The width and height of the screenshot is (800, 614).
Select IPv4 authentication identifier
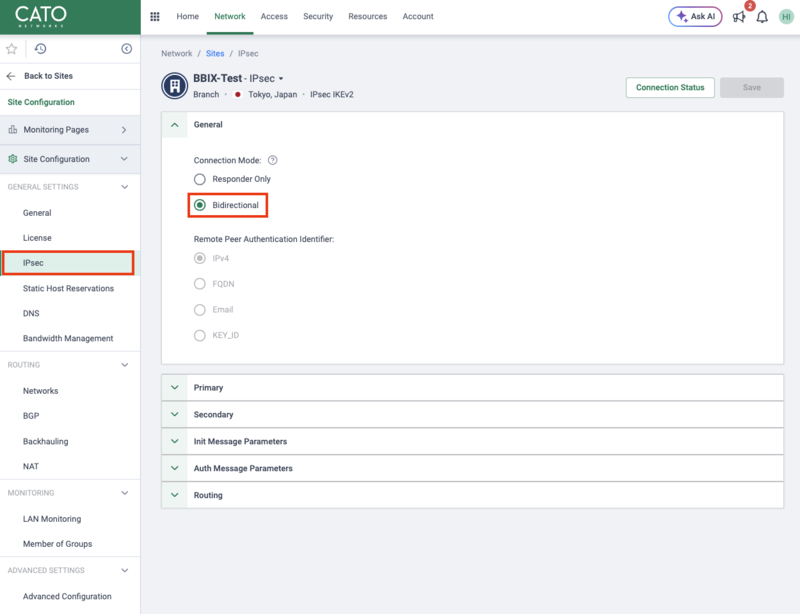(x=199, y=258)
